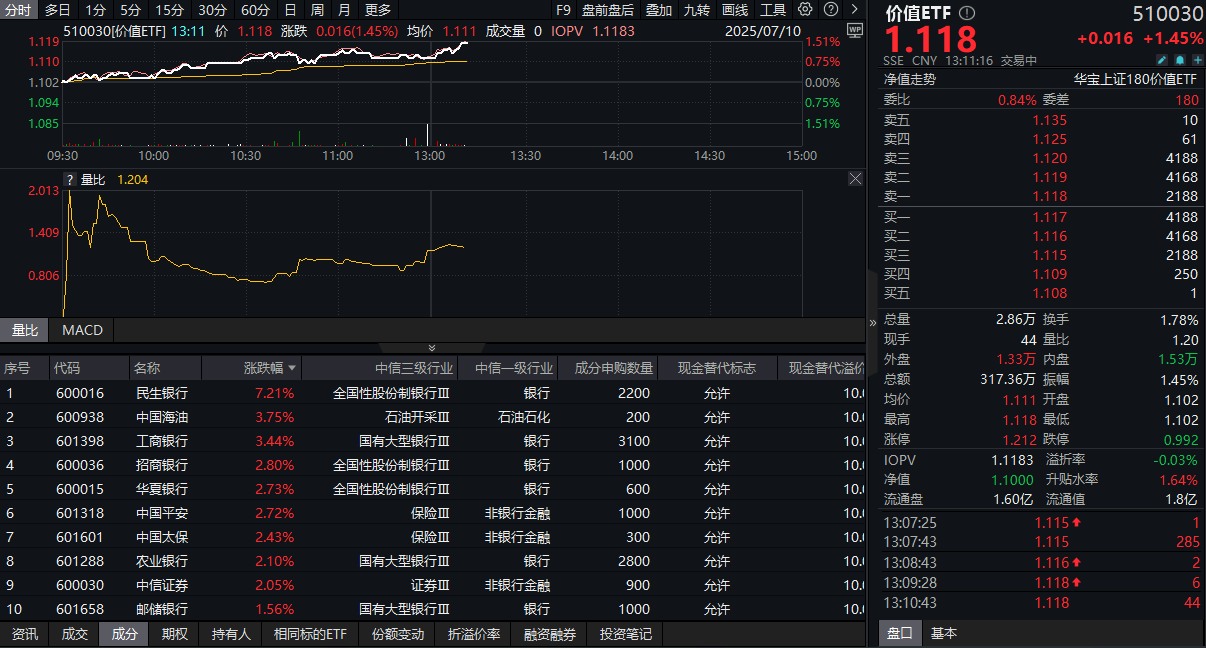Open chart settings via the gear icon
This screenshot has height=648, width=1206.
point(805,9)
